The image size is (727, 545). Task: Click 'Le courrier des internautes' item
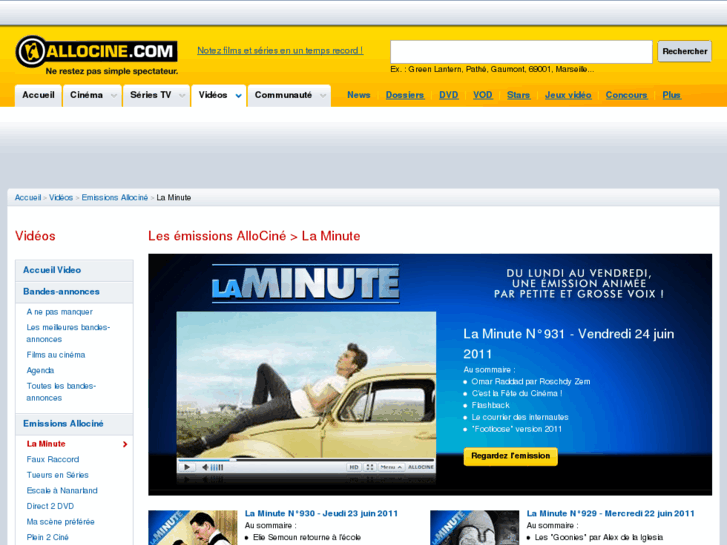520,417
